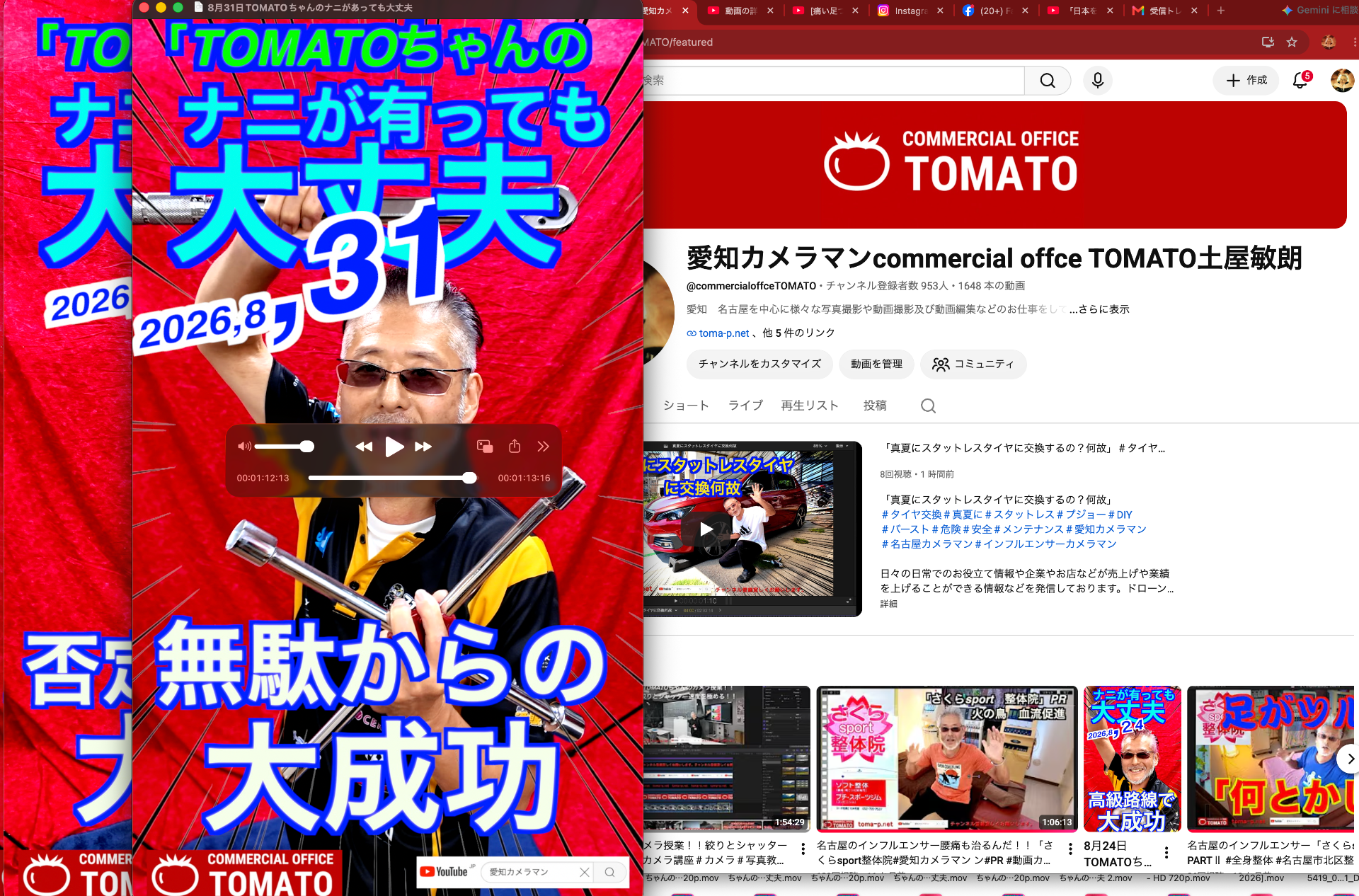Open the featured video title 「真夏にスタッドレスタイヤに交換するの？何故」
Image resolution: width=1359 pixels, height=896 pixels.
[x=1023, y=448]
